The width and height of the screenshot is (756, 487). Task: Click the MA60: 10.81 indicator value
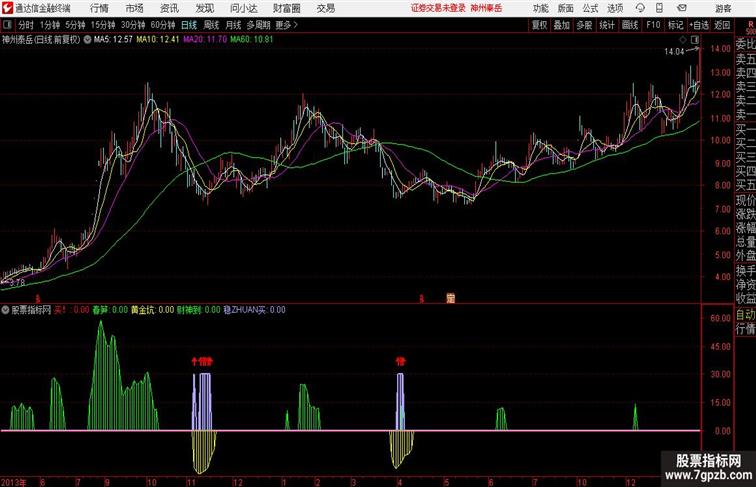(x=251, y=40)
